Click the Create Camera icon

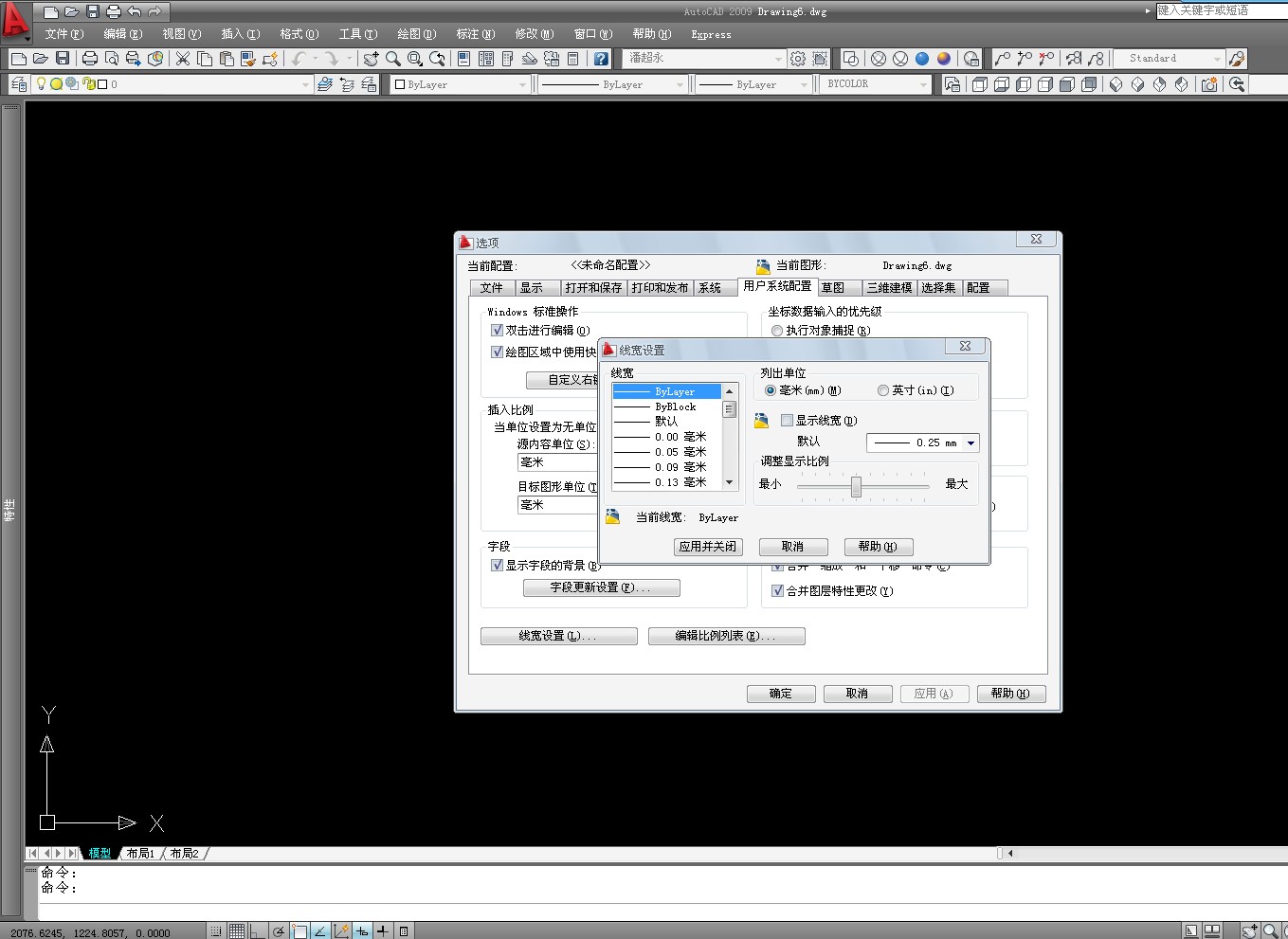point(1209,84)
